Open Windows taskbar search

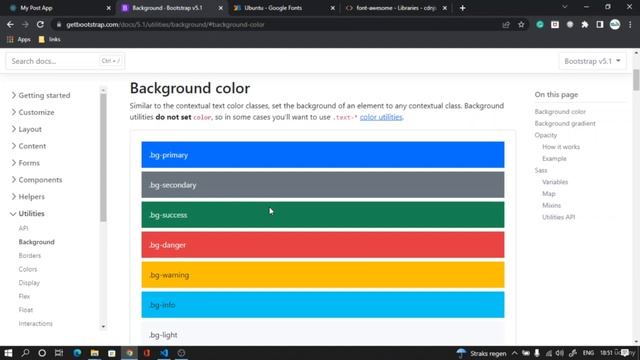point(25,353)
